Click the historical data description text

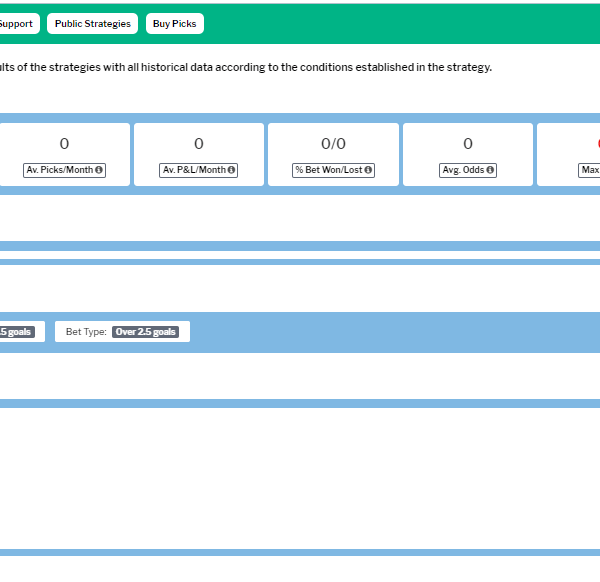[246, 67]
